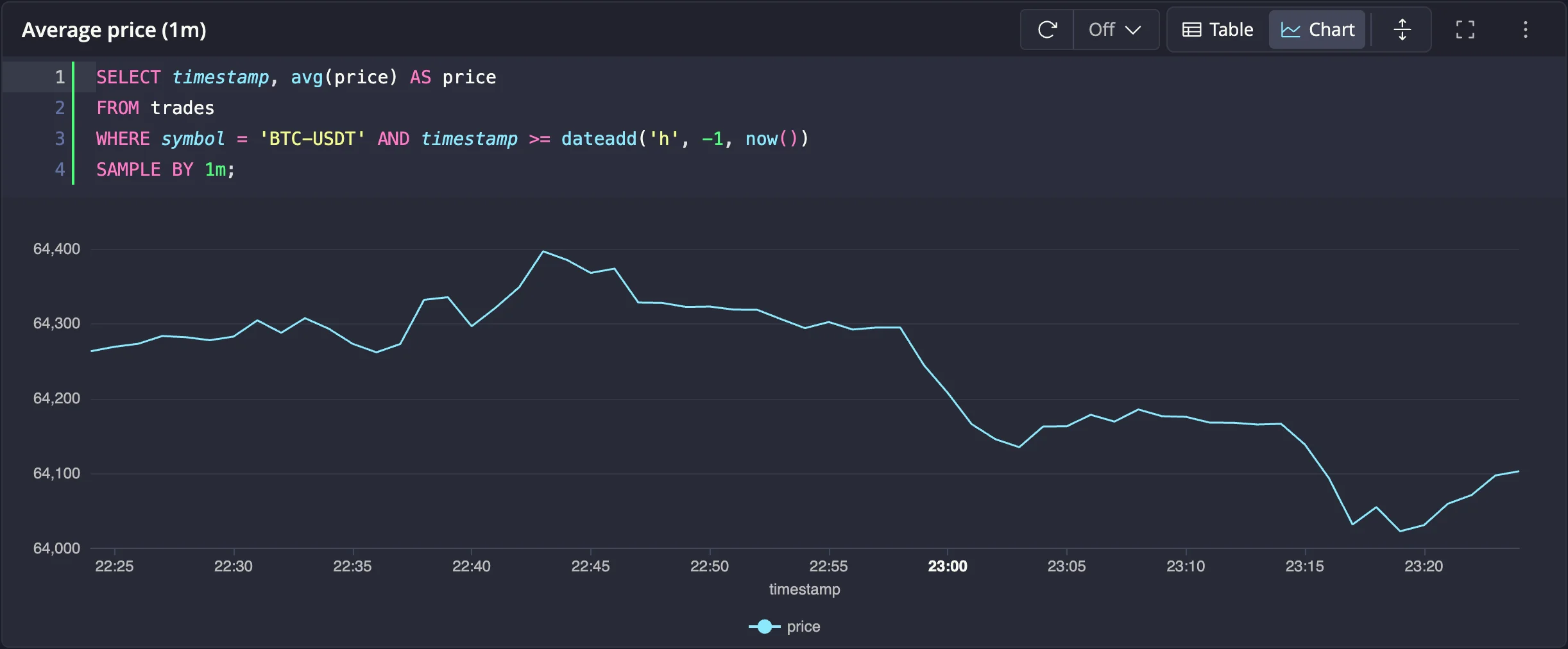The width and height of the screenshot is (1568, 649).
Task: Click the 23:10 x-axis label
Action: pyautogui.click(x=1186, y=566)
